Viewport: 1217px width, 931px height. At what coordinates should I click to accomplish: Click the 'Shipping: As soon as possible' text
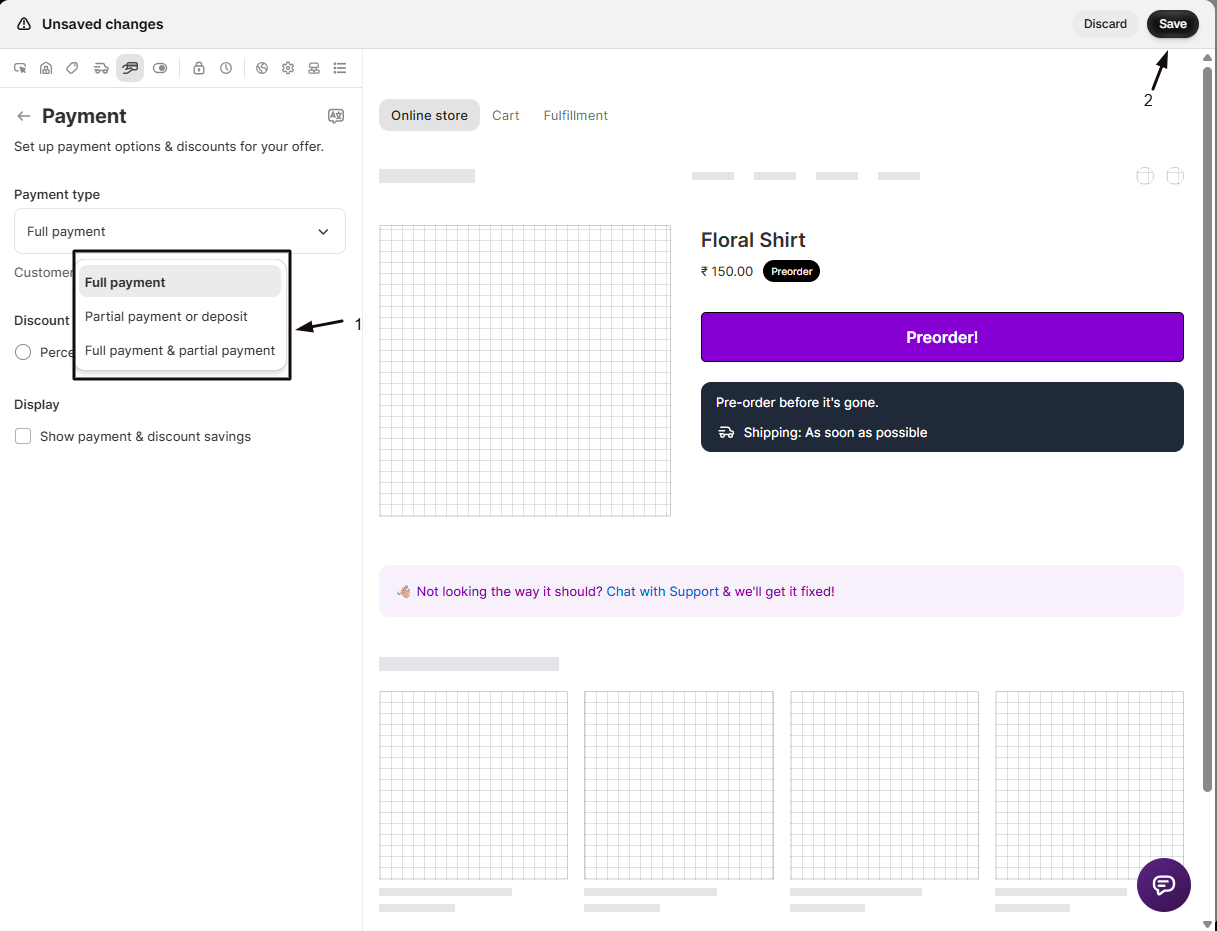point(836,433)
